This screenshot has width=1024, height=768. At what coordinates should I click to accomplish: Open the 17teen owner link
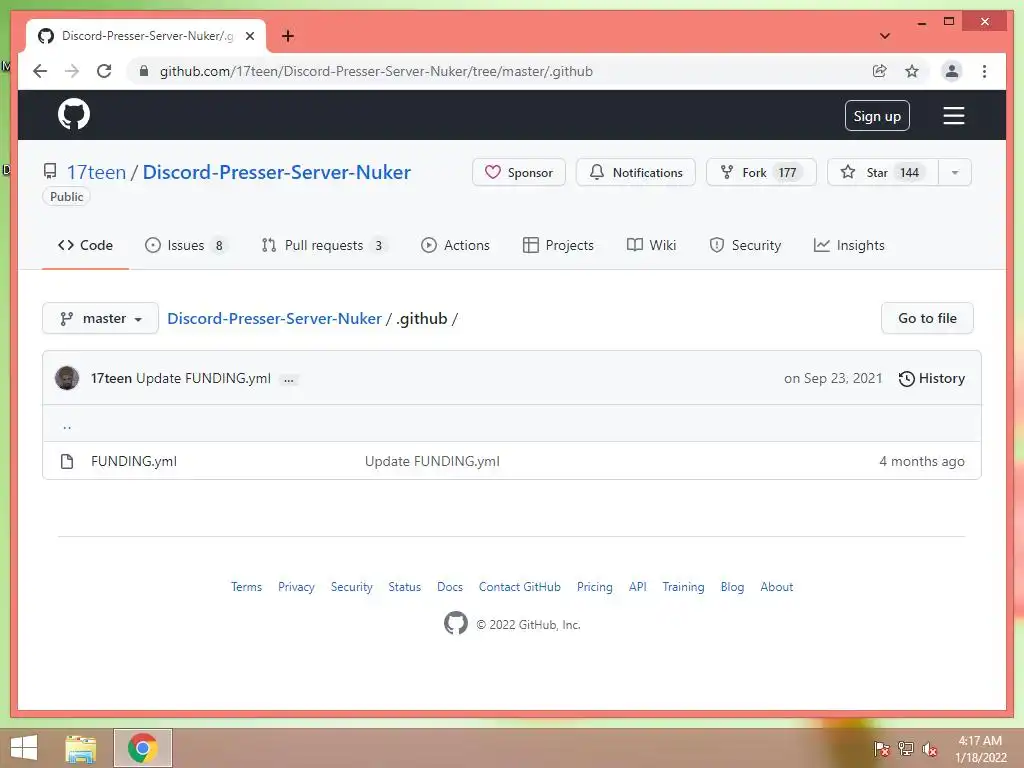pyautogui.click(x=96, y=172)
